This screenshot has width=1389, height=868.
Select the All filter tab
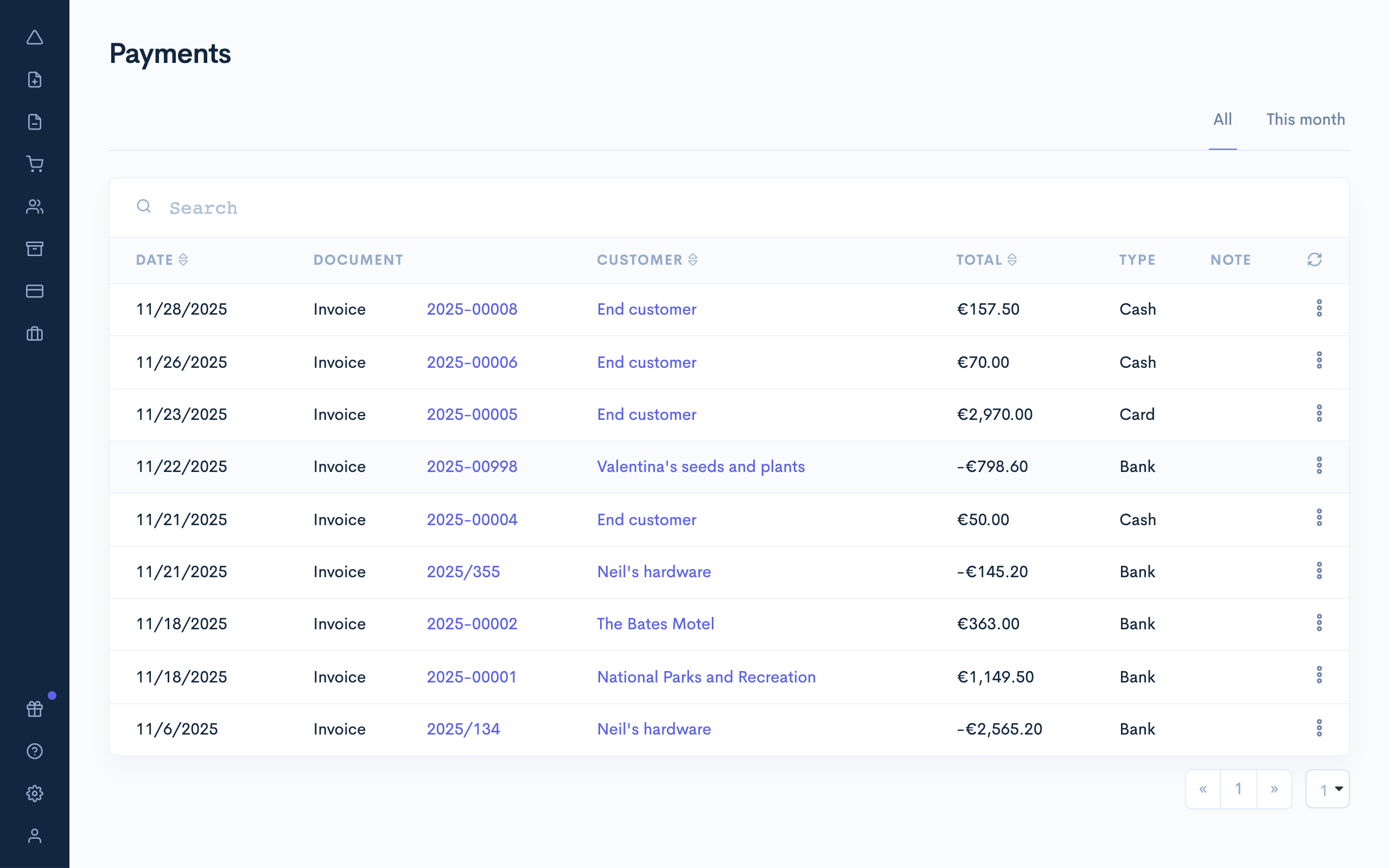[x=1222, y=119]
